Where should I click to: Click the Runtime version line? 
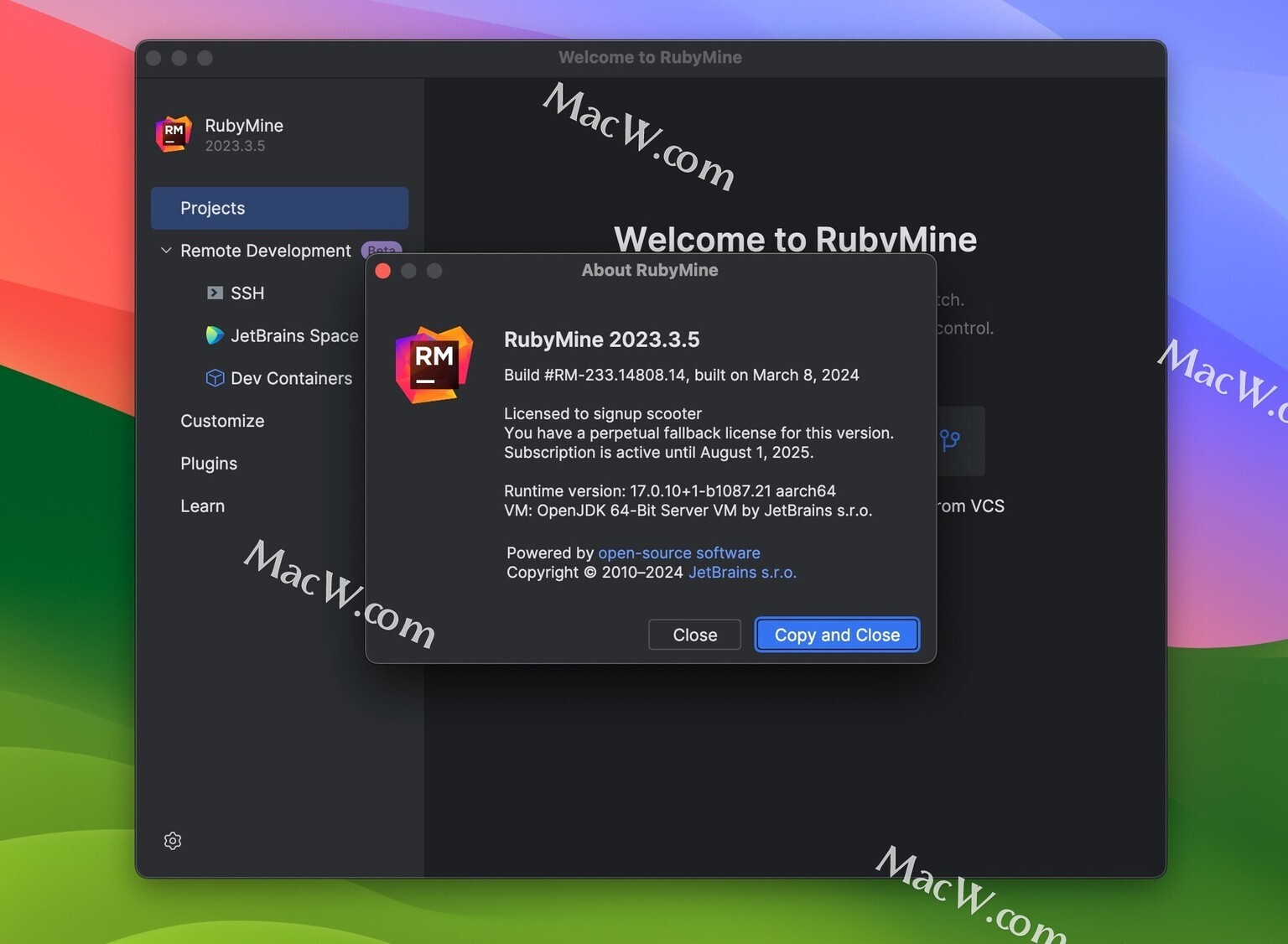click(x=670, y=490)
